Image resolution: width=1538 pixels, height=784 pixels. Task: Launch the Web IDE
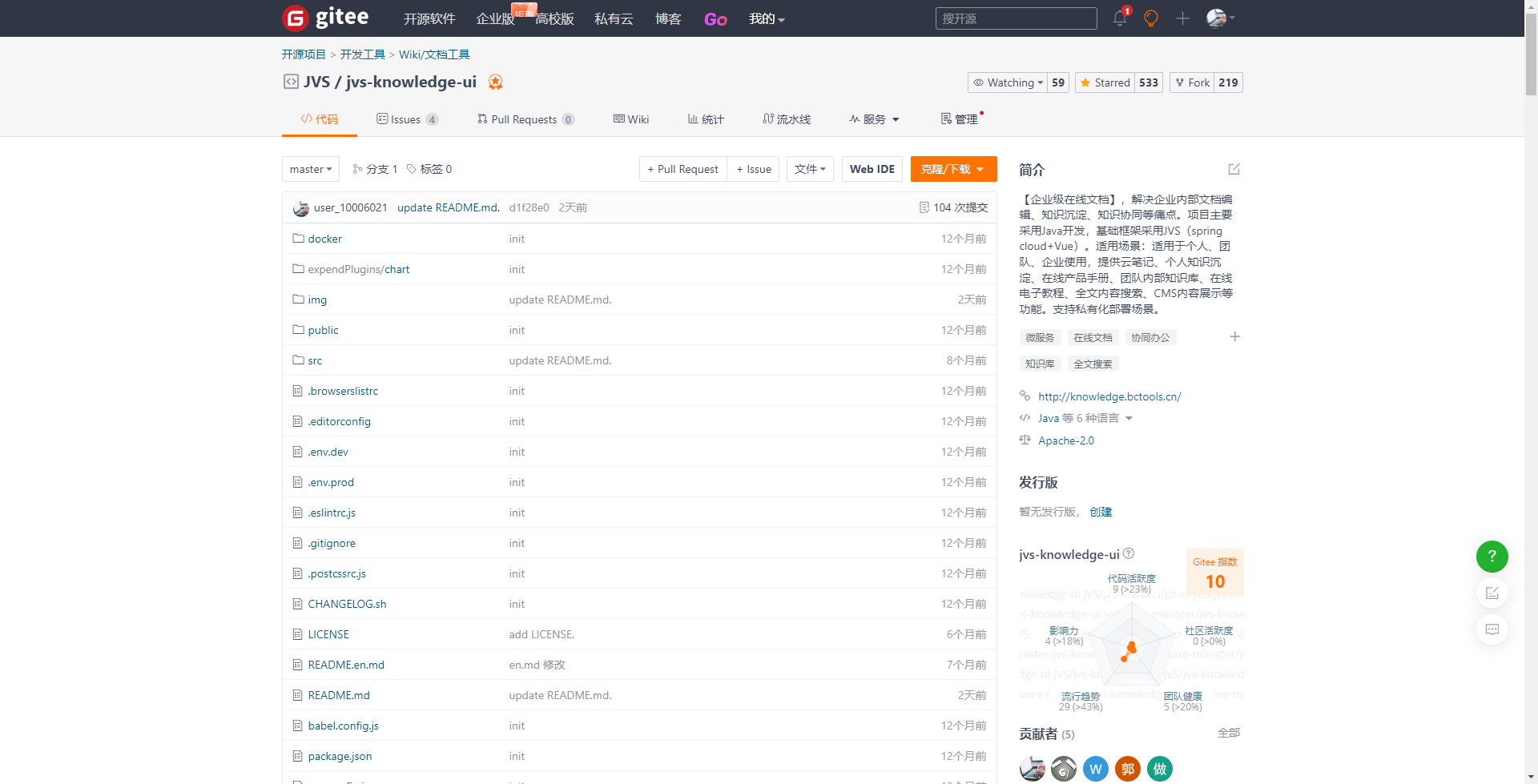[x=872, y=169]
